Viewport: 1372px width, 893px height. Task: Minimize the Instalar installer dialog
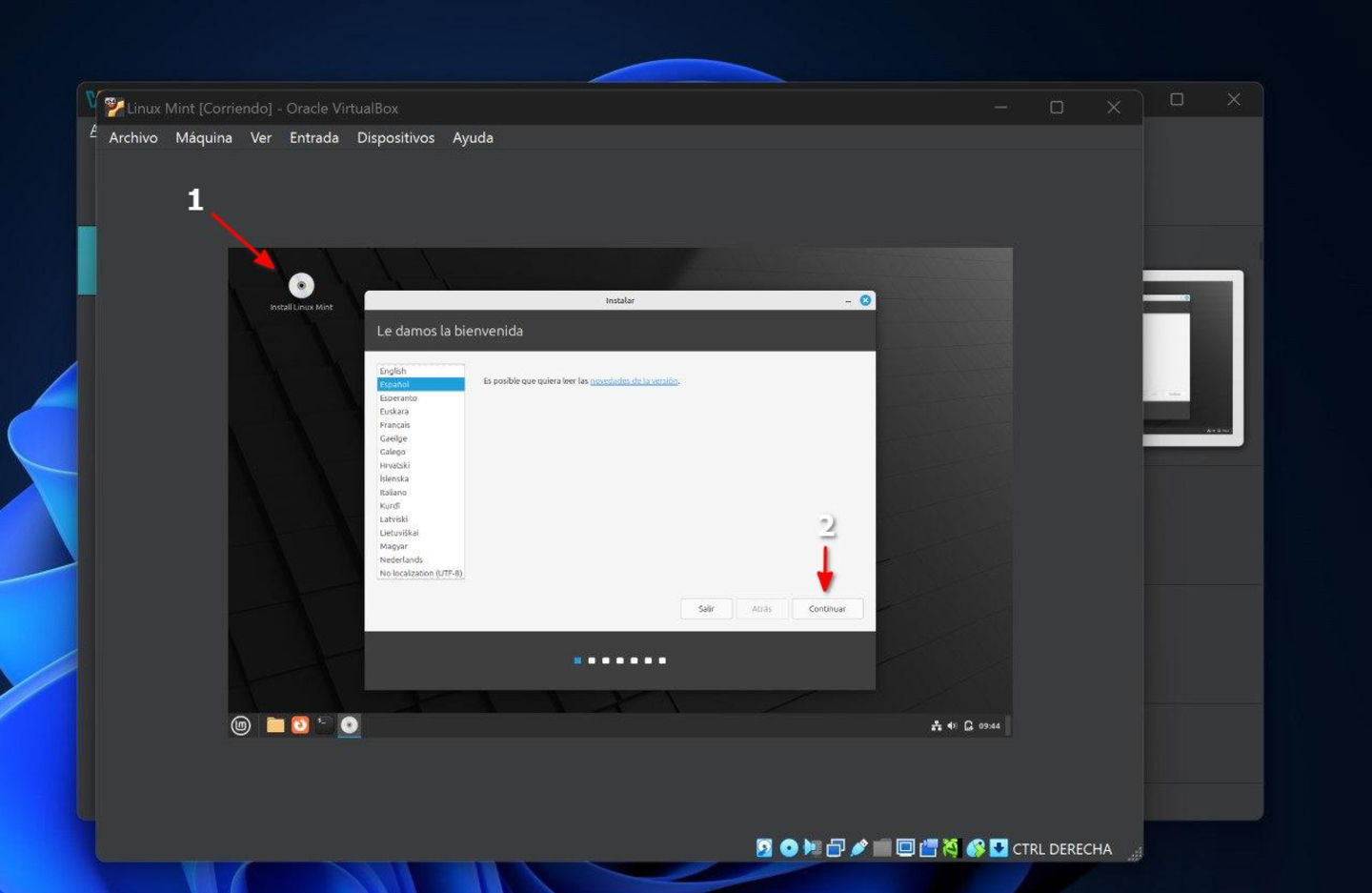click(848, 300)
